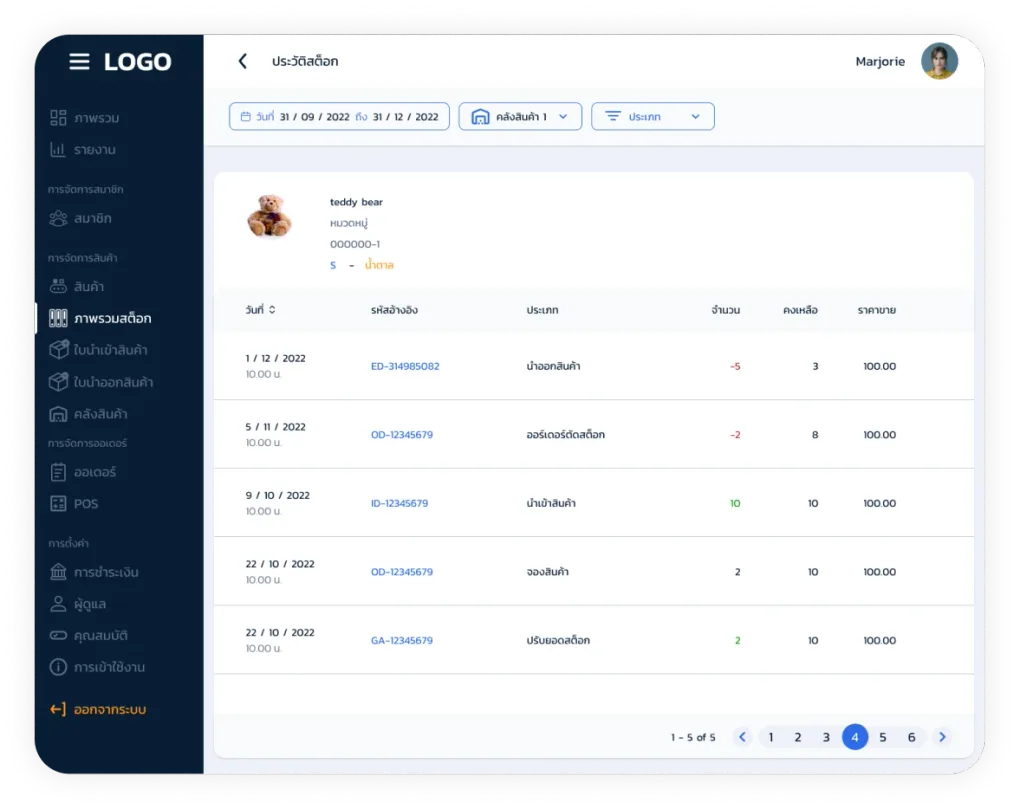Go back using the left chevron

(x=243, y=61)
